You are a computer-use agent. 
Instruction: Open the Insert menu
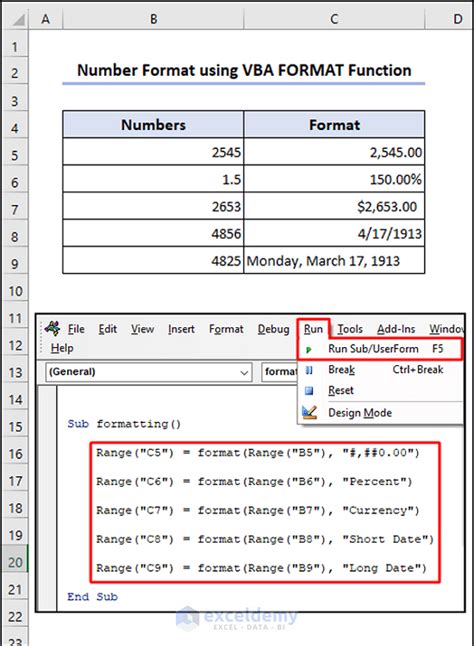click(x=181, y=329)
